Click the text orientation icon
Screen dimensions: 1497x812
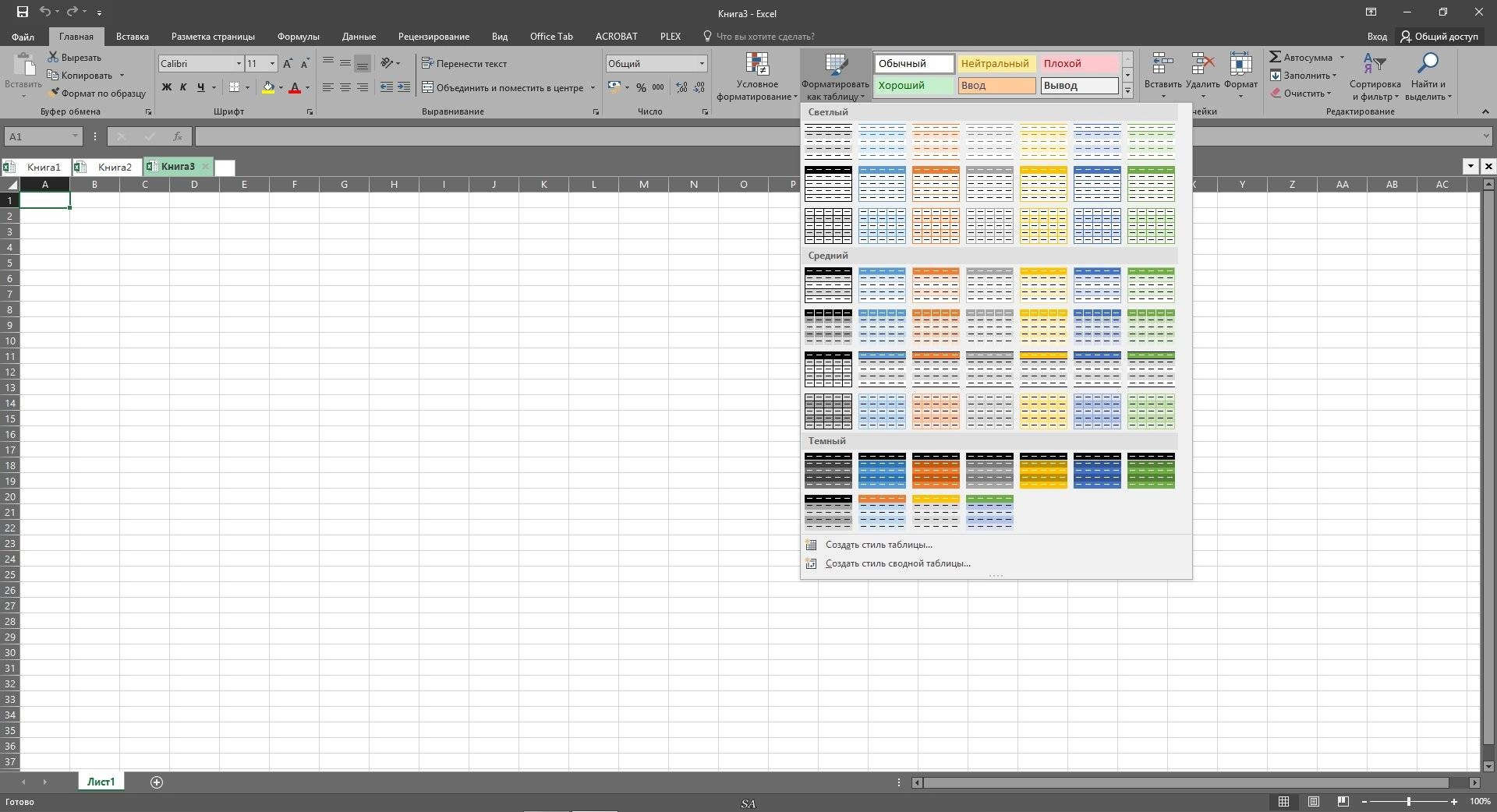click(x=388, y=64)
